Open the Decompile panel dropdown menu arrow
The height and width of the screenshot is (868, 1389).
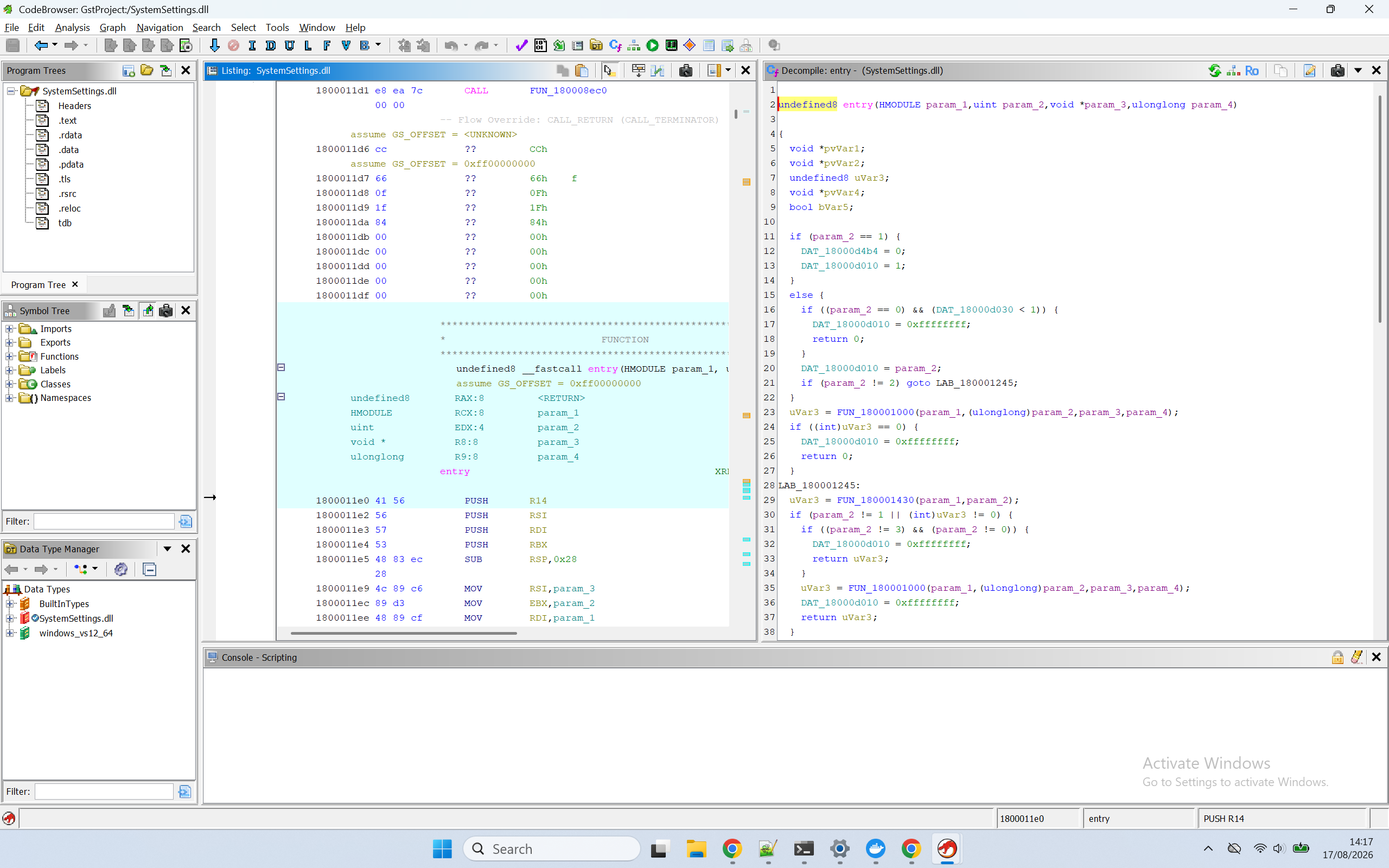point(1358,71)
